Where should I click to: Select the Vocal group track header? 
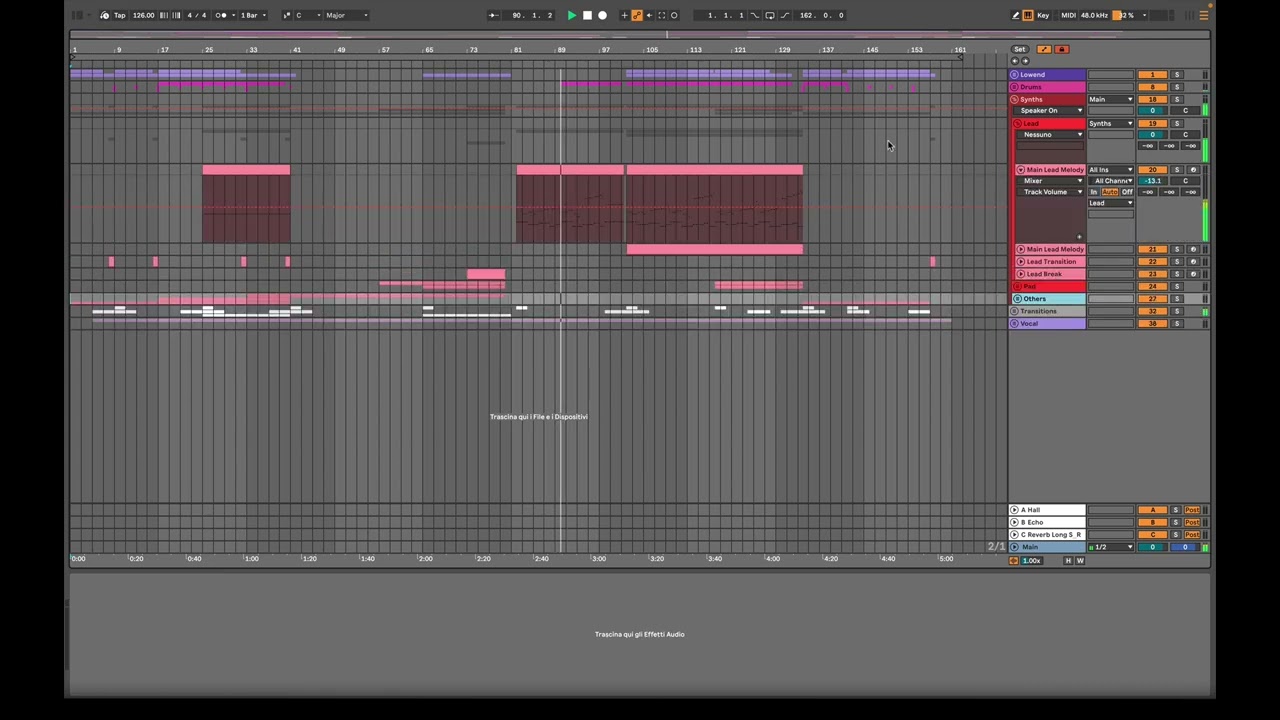tap(1048, 323)
